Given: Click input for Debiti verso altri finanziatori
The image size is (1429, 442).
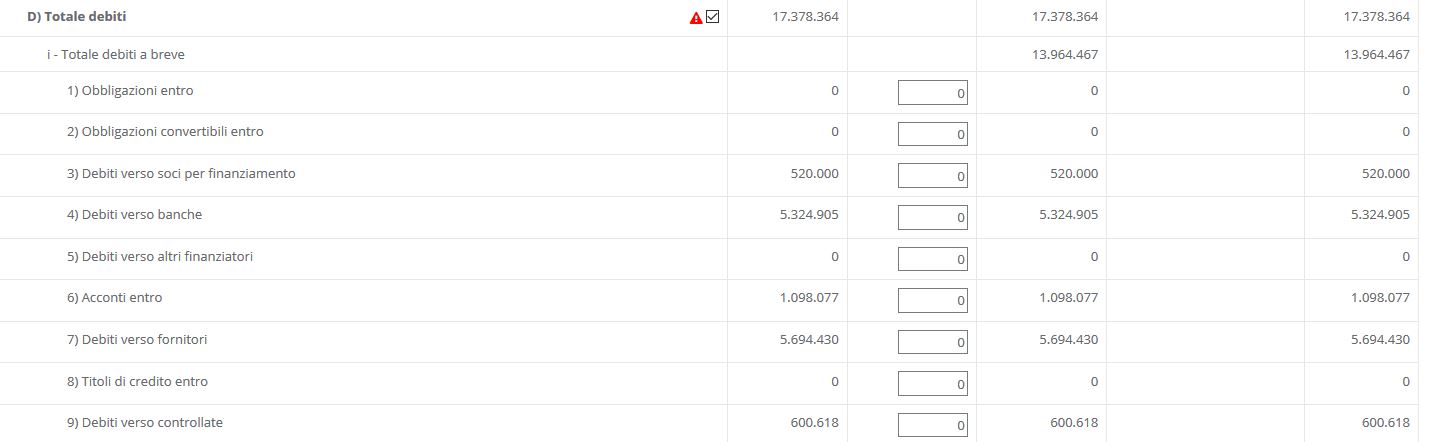Looking at the screenshot, I should [932, 258].
